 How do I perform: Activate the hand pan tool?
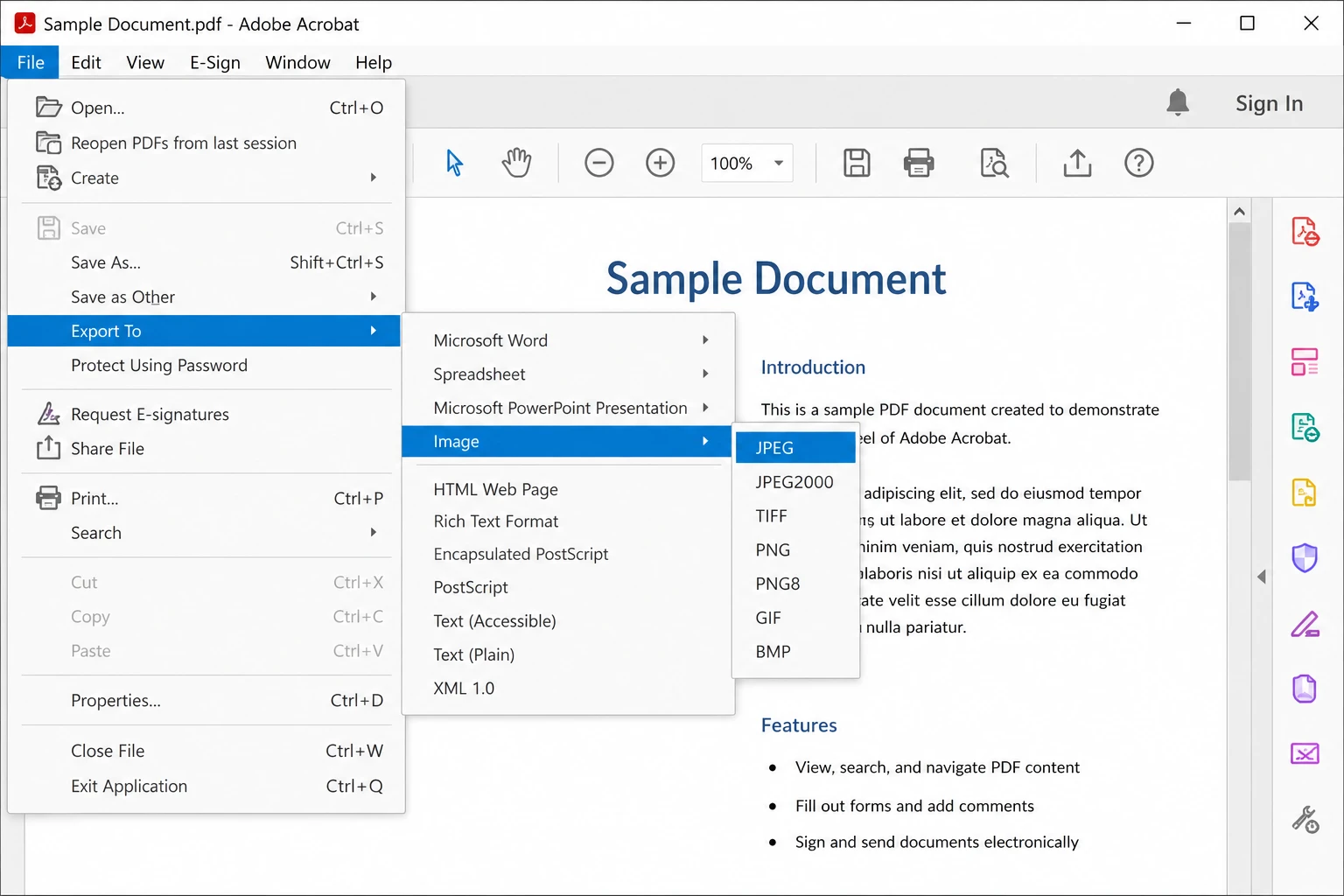click(x=516, y=163)
